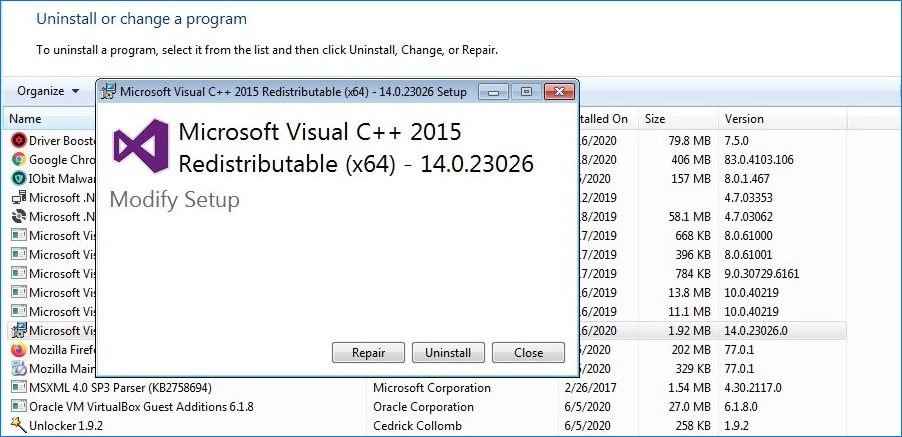
Task: Click version 4.7.03353 cell
Action: point(748,197)
